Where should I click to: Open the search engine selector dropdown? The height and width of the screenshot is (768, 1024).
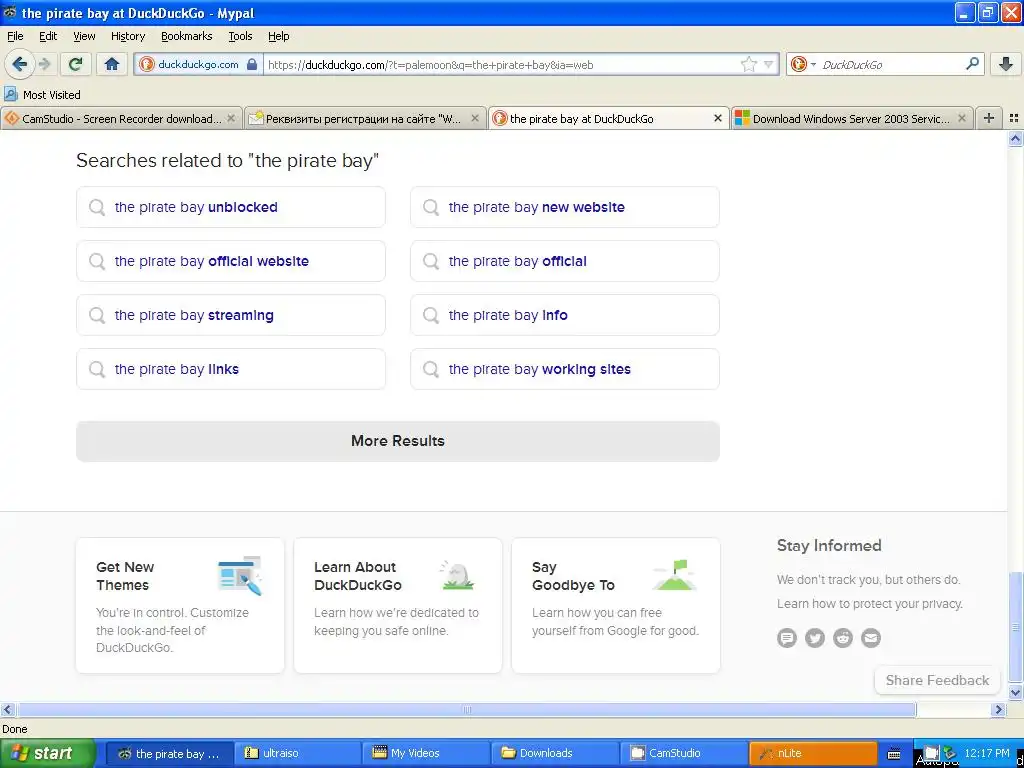(803, 64)
